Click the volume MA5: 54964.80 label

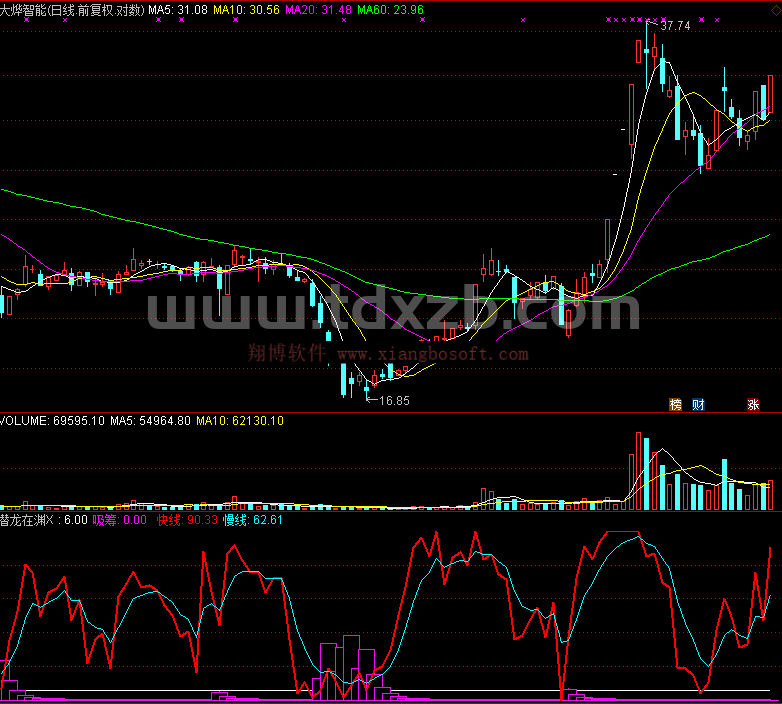click(150, 421)
